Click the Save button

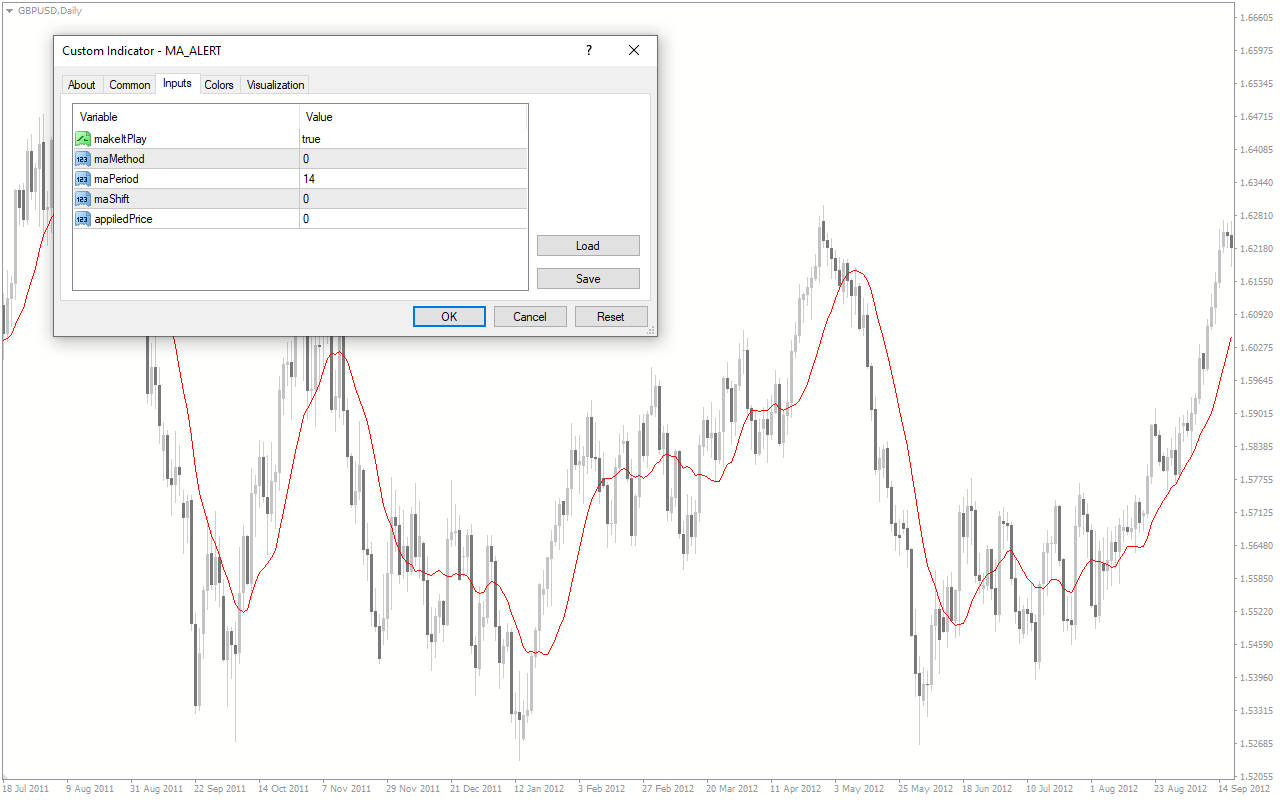(588, 279)
